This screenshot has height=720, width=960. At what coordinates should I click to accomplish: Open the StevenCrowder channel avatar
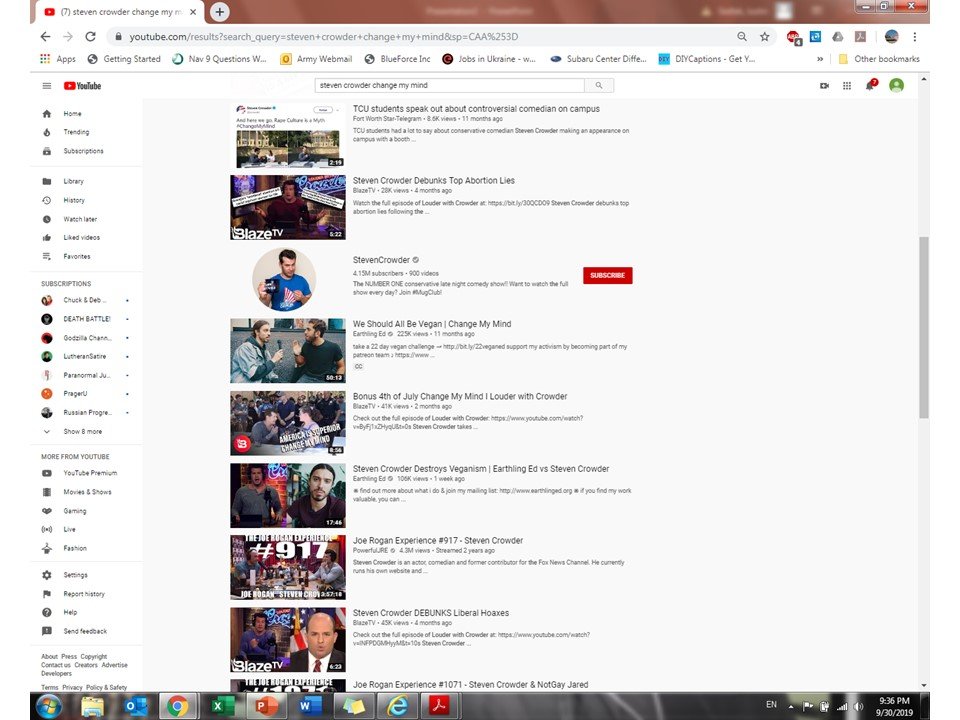[283, 279]
